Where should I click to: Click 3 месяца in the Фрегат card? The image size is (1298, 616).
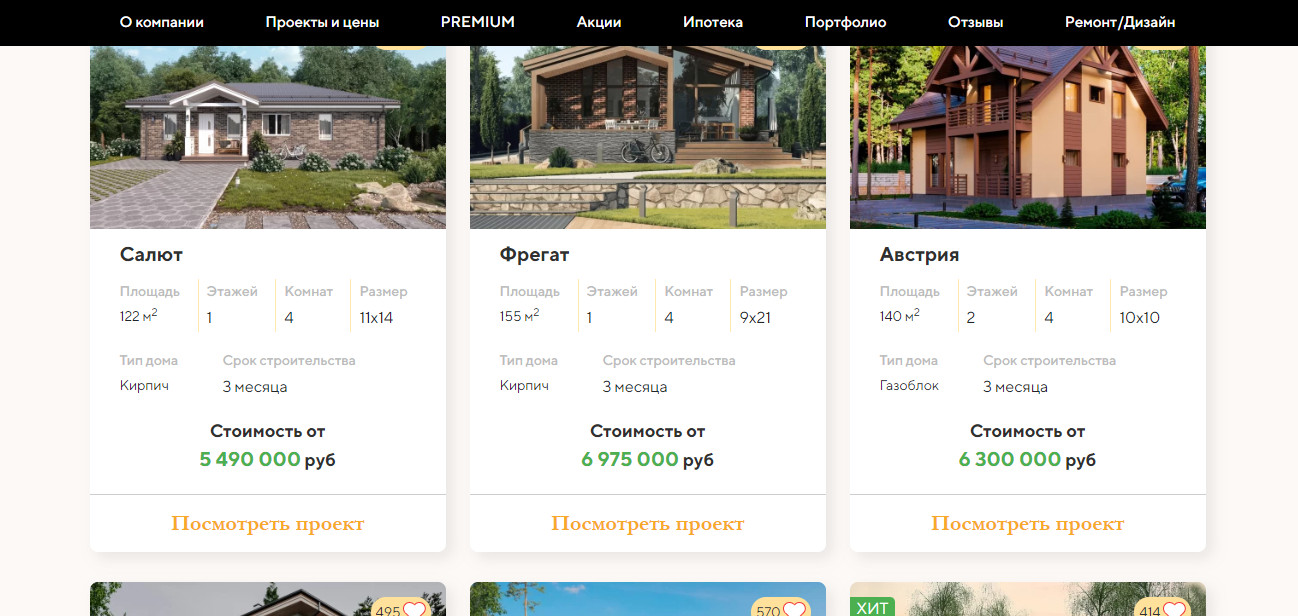(635, 387)
